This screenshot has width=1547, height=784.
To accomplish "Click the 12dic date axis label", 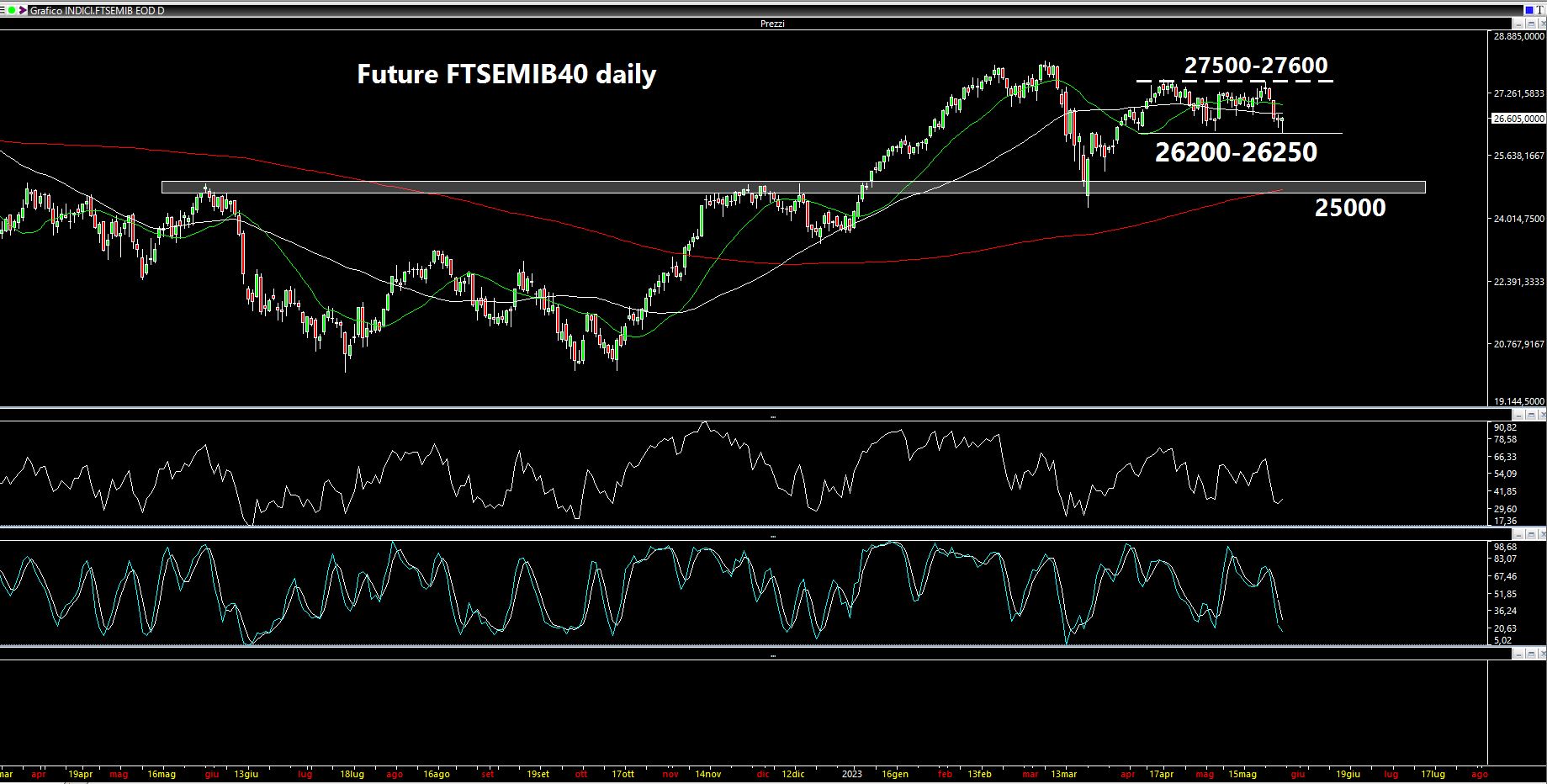I will pos(793,774).
